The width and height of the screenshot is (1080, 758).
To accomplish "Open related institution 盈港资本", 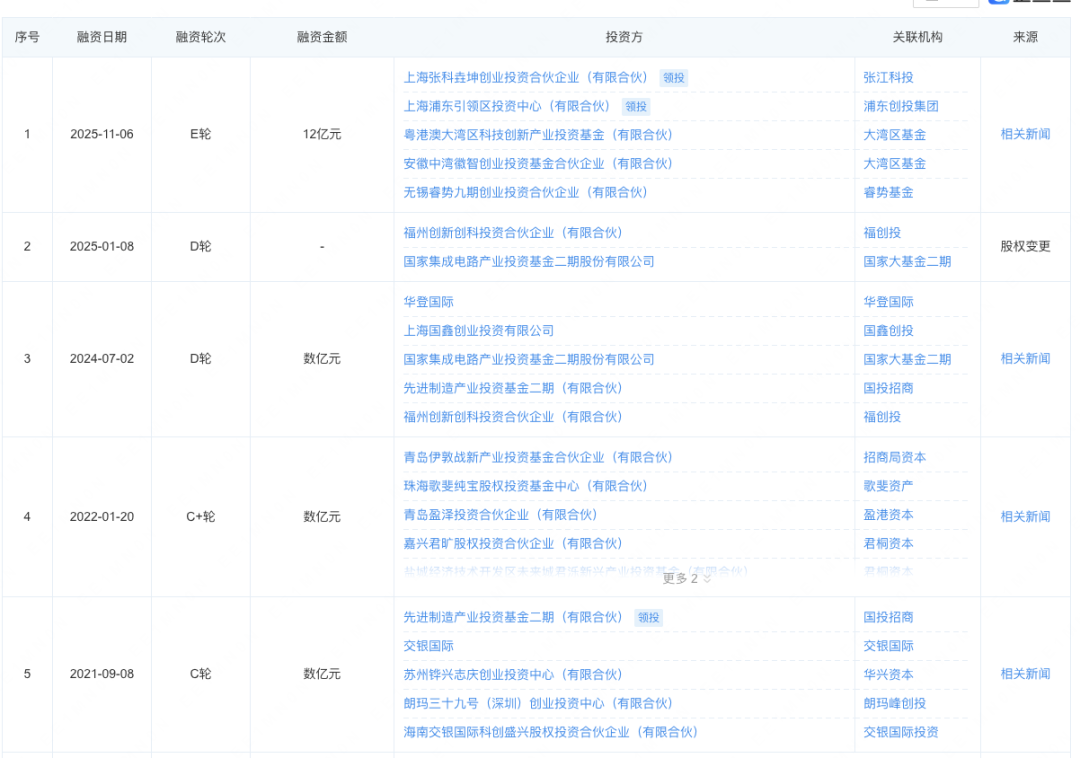I will [x=889, y=515].
